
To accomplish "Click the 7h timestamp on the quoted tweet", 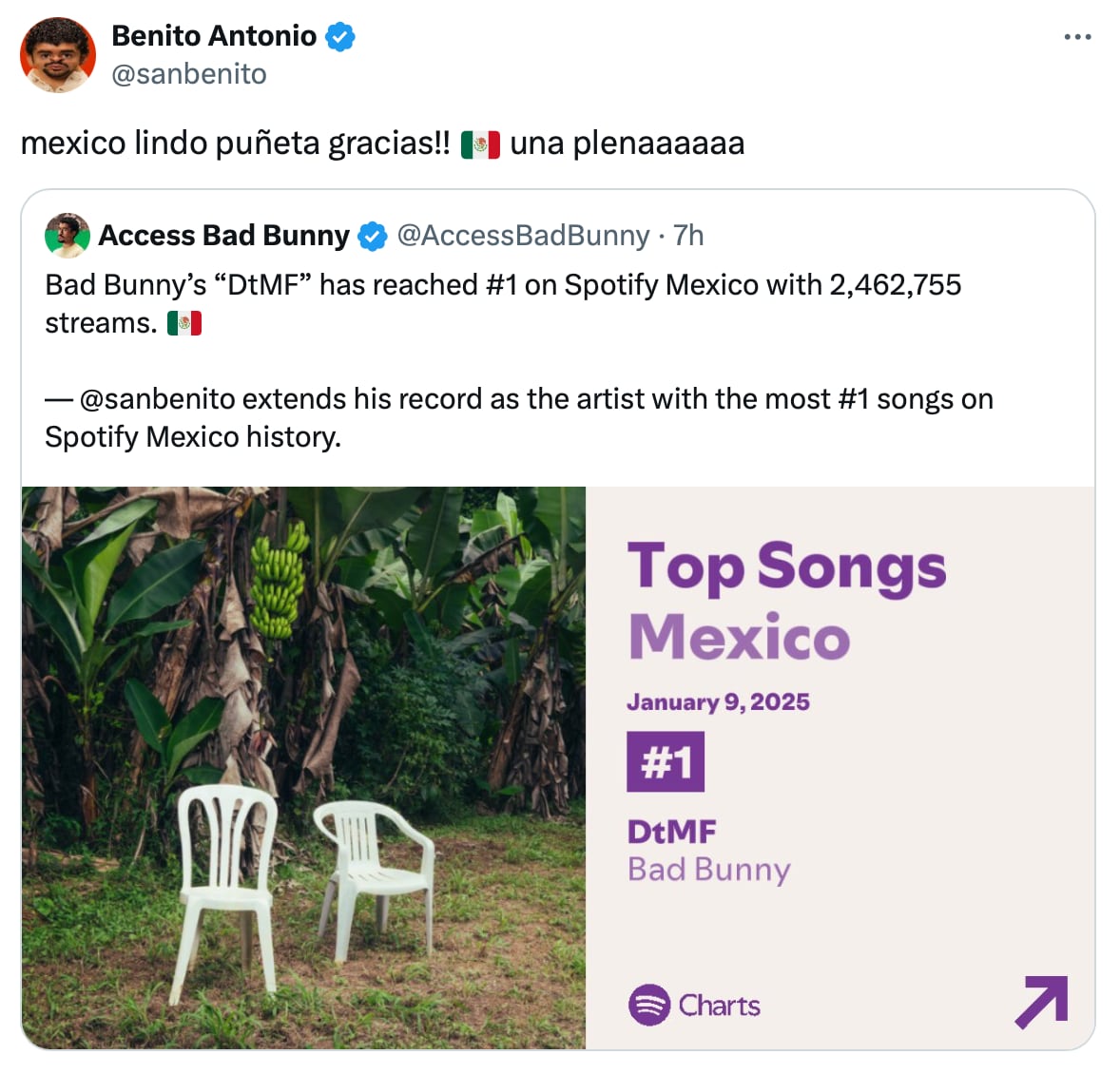I will point(688,236).
